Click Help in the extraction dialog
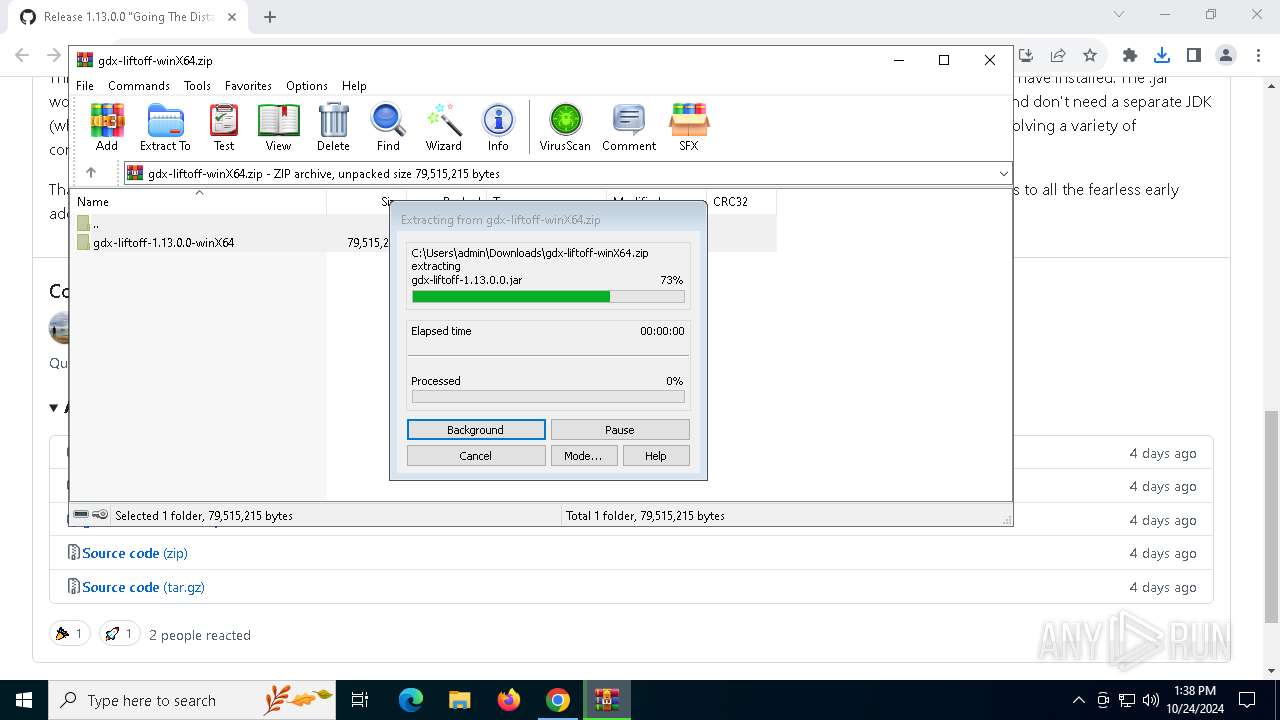The width and height of the screenshot is (1280, 720). tap(656, 455)
